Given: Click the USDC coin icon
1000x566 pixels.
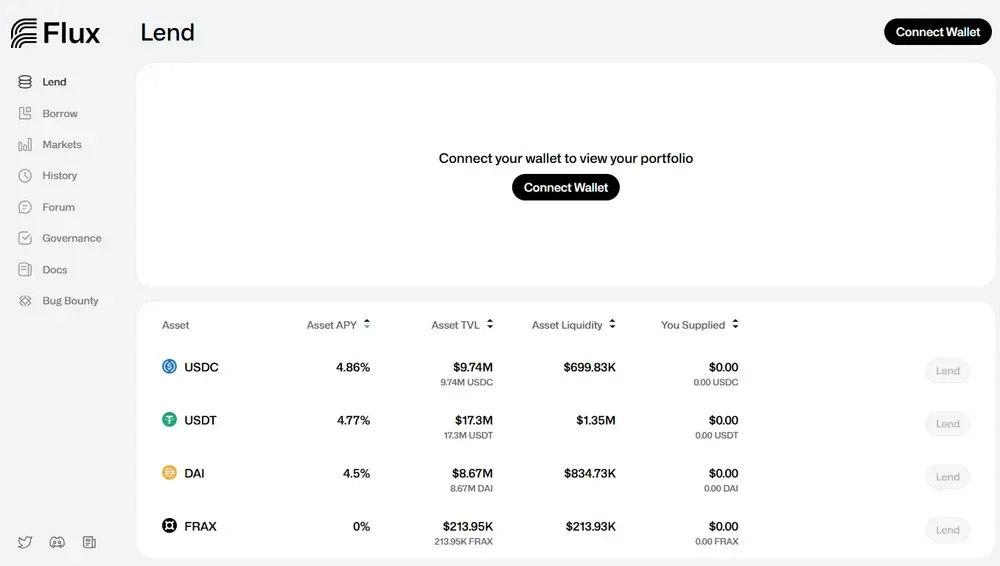Looking at the screenshot, I should 169,366.
